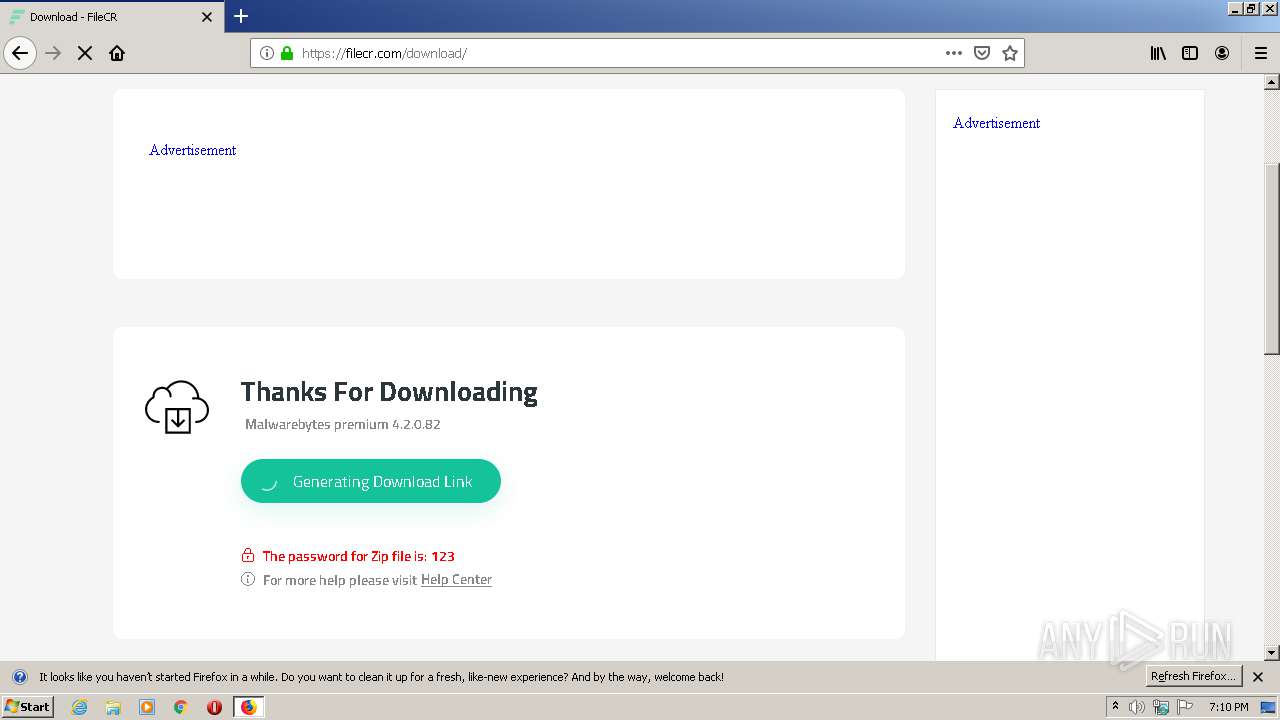Save page to Pocket
This screenshot has height=720, width=1280.
[982, 53]
